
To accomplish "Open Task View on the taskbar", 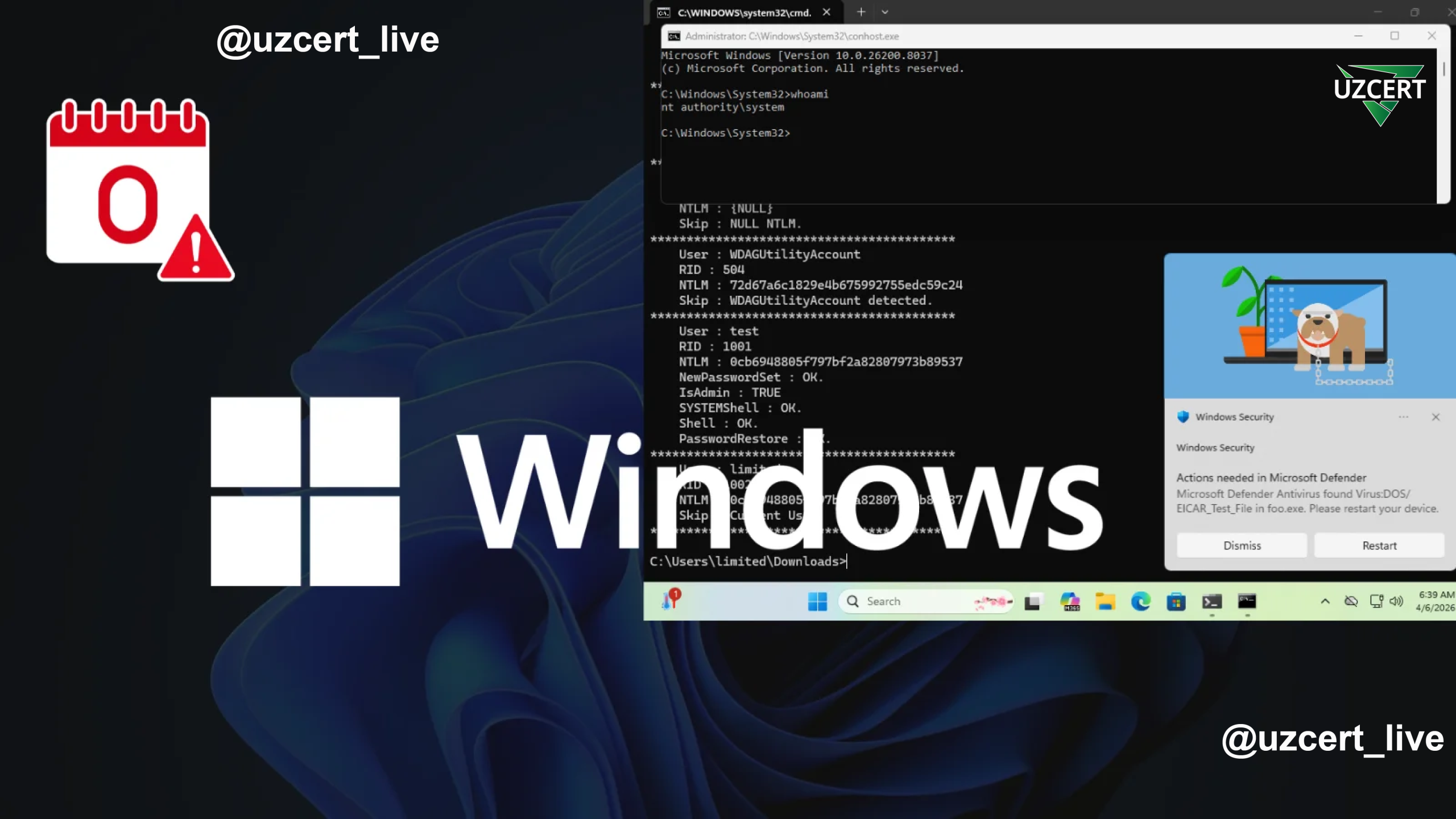I will click(x=1033, y=601).
